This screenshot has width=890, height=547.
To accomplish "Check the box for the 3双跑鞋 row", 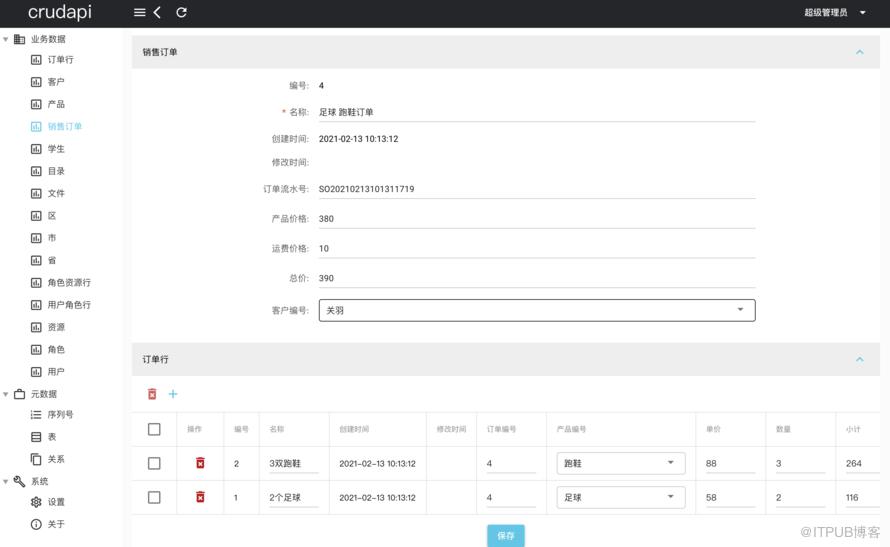I will (154, 464).
